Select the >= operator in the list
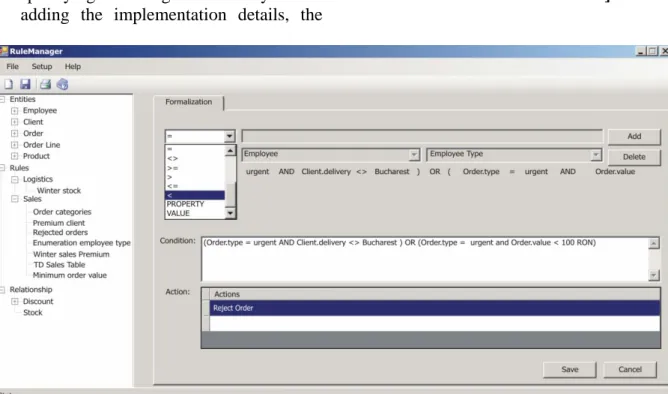668x394 pixels. 195,168
